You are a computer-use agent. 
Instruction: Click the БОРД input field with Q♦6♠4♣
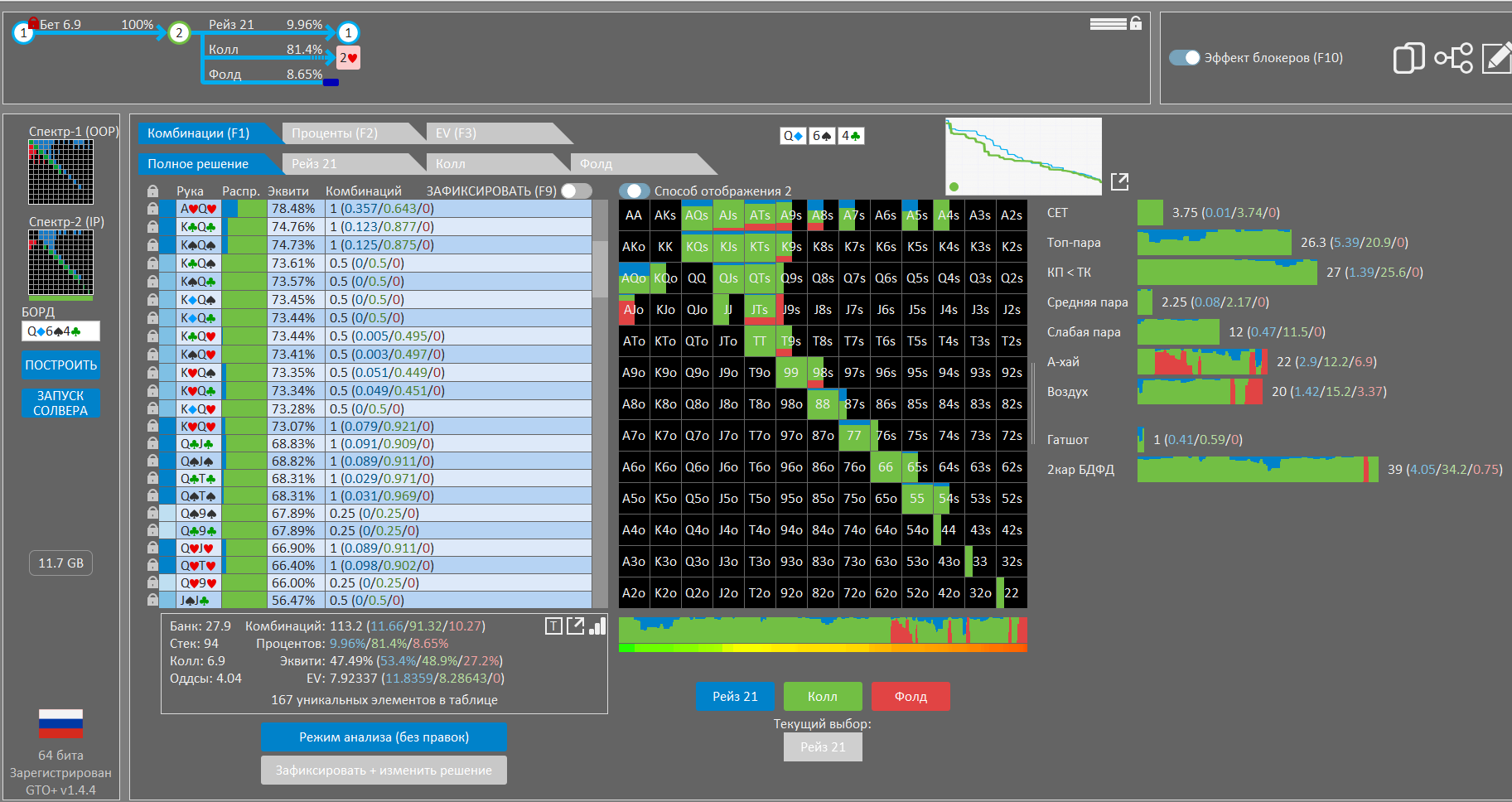pyautogui.click(x=60, y=331)
